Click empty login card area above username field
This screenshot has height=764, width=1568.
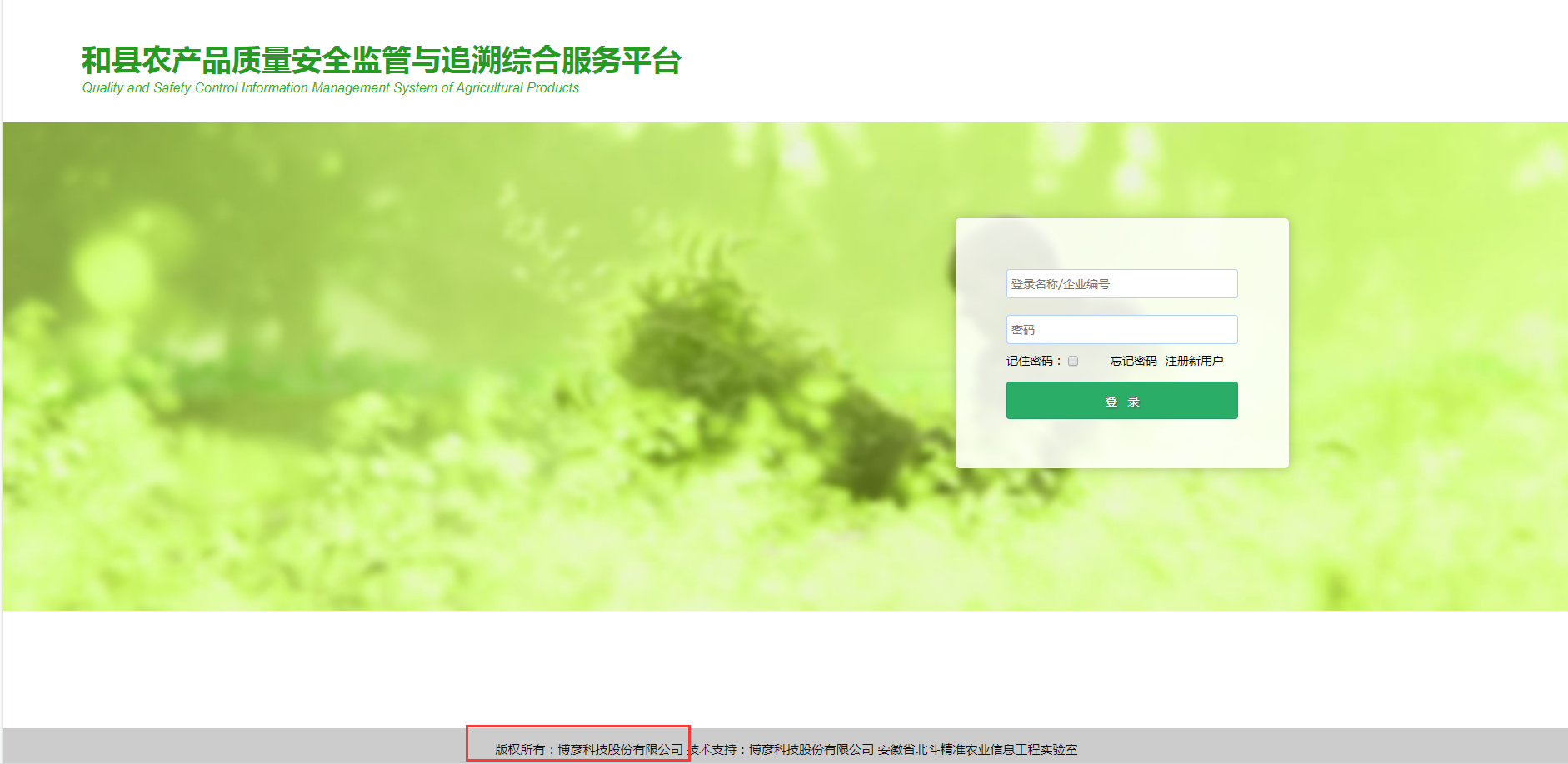1121,243
